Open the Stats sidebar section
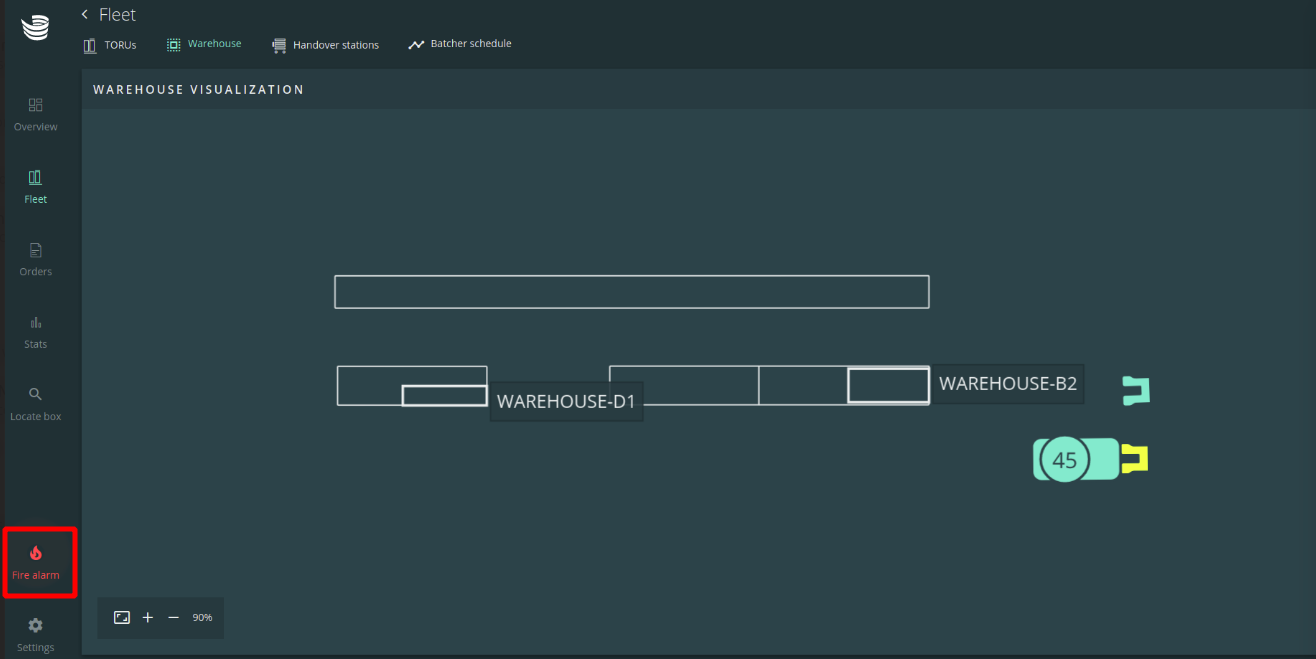Viewport: 1316px width, 659px height. 36,331
